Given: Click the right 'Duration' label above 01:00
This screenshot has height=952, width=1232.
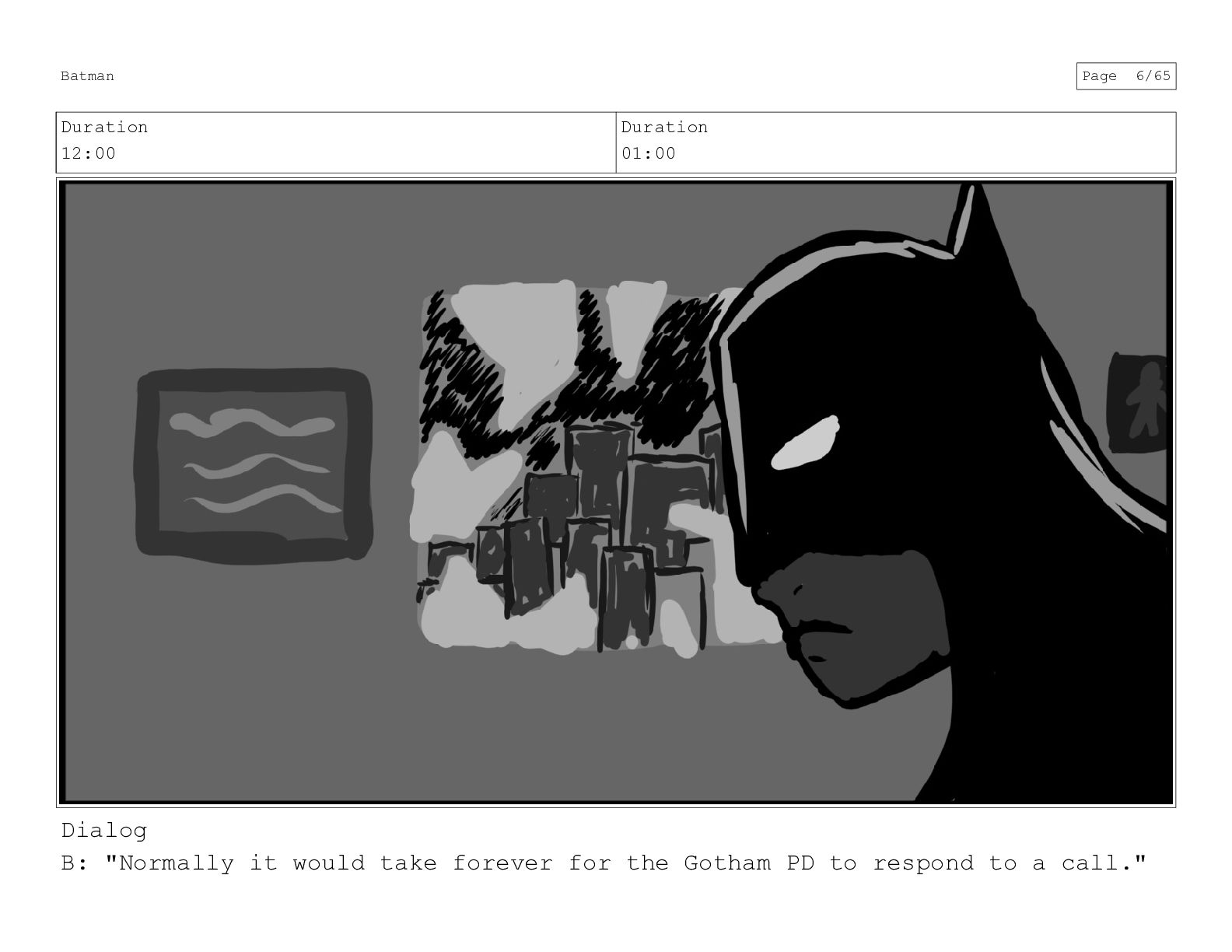Looking at the screenshot, I should [664, 127].
